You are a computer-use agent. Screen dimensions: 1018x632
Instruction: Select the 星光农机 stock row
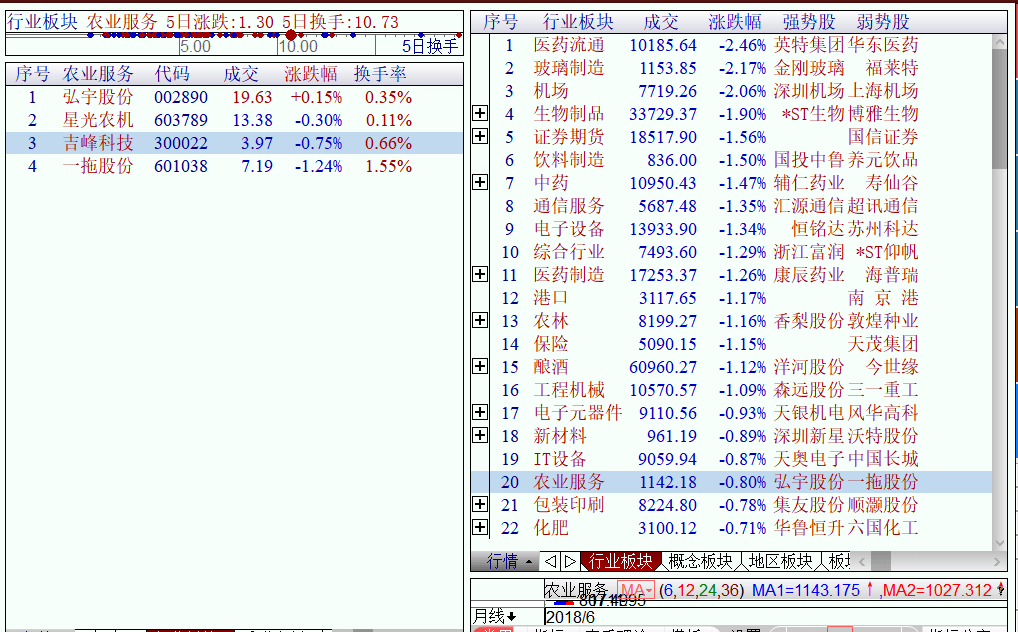click(234, 120)
